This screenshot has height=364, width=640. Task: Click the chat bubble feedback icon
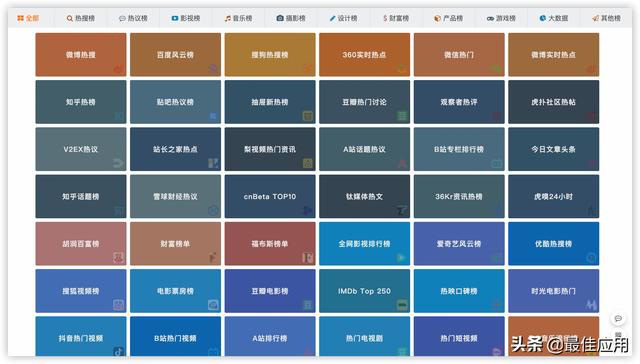pos(618,318)
